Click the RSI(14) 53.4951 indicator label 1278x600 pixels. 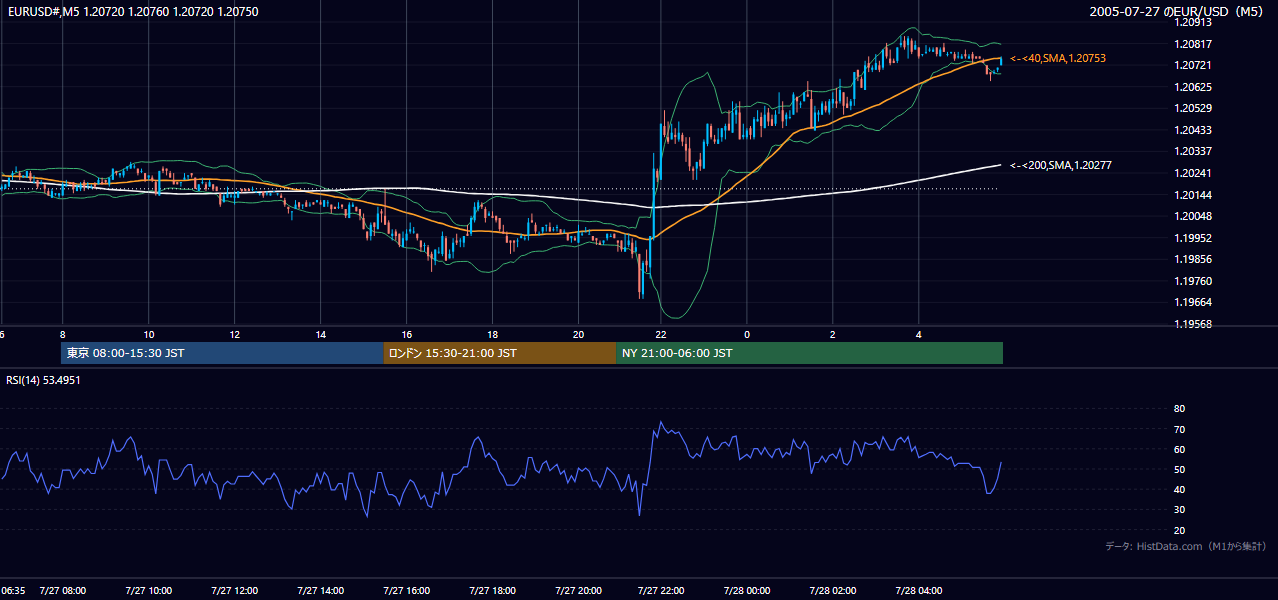(44, 380)
